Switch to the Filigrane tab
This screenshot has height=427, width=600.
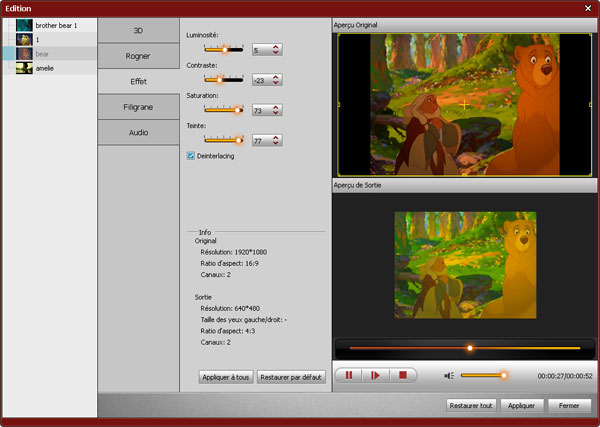click(139, 106)
